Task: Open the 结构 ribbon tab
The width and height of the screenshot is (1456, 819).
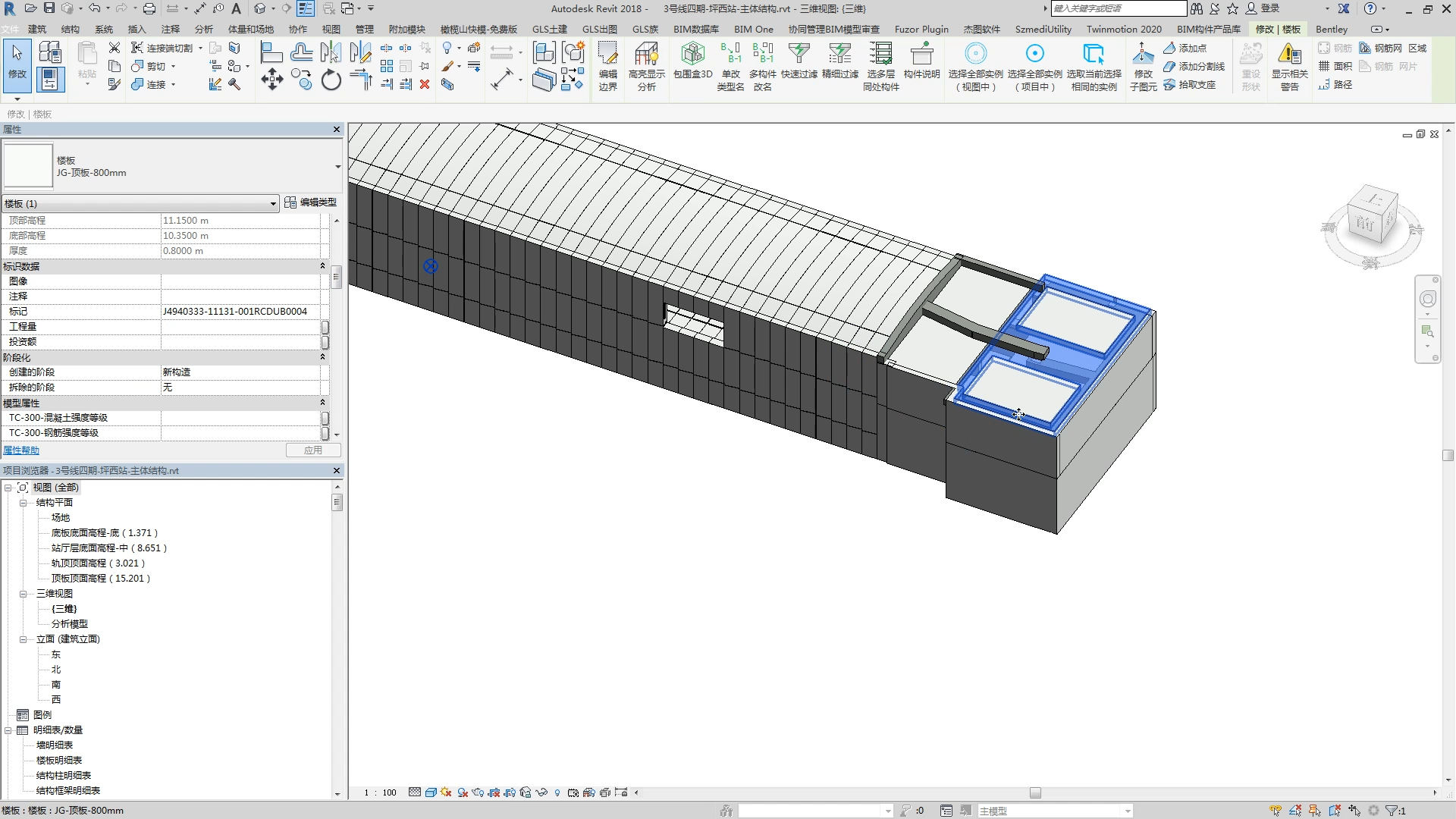Action: pyautogui.click(x=70, y=29)
